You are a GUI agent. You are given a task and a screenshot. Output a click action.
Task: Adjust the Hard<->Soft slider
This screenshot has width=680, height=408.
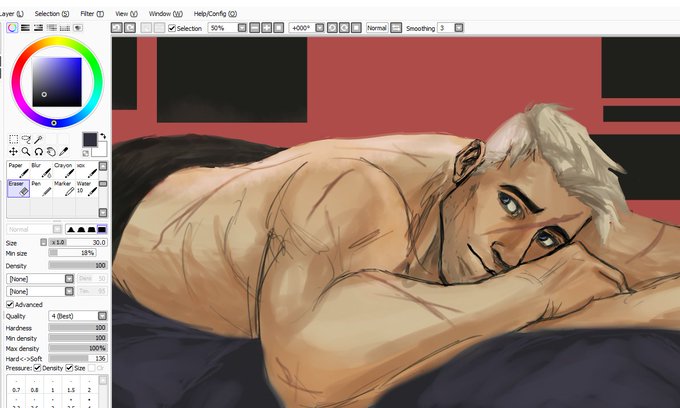pyautogui.click(x=78, y=358)
